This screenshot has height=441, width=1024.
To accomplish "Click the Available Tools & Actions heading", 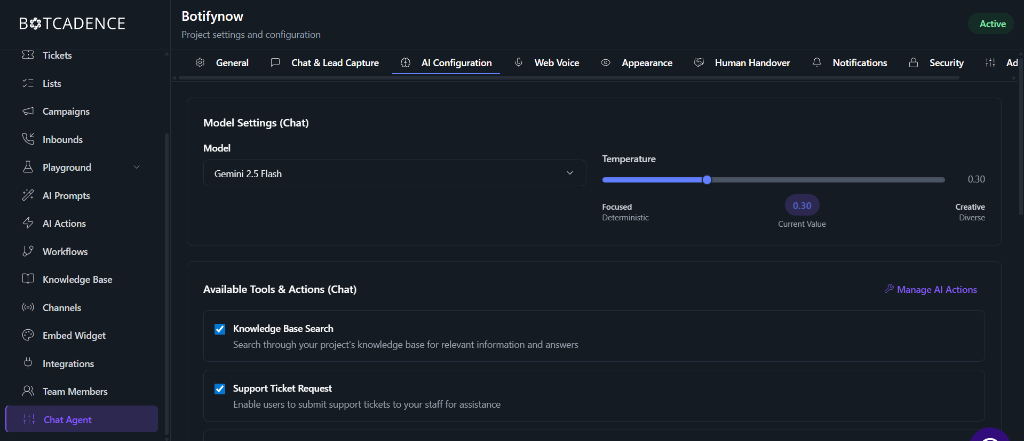I will point(280,289).
